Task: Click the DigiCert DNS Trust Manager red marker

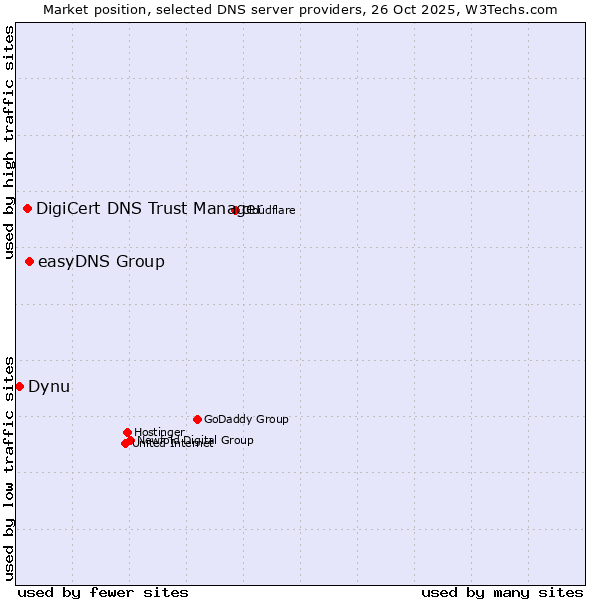Action: coord(27,208)
